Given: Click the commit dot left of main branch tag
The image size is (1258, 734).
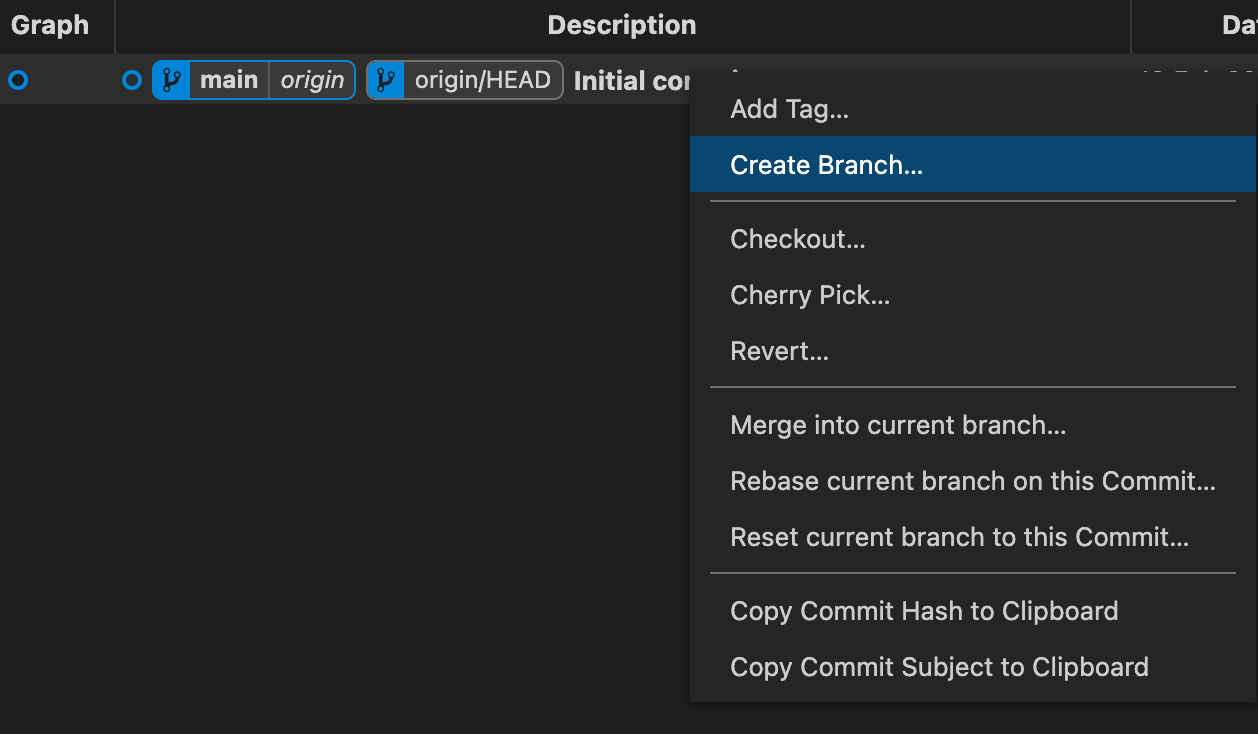Looking at the screenshot, I should pos(132,80).
